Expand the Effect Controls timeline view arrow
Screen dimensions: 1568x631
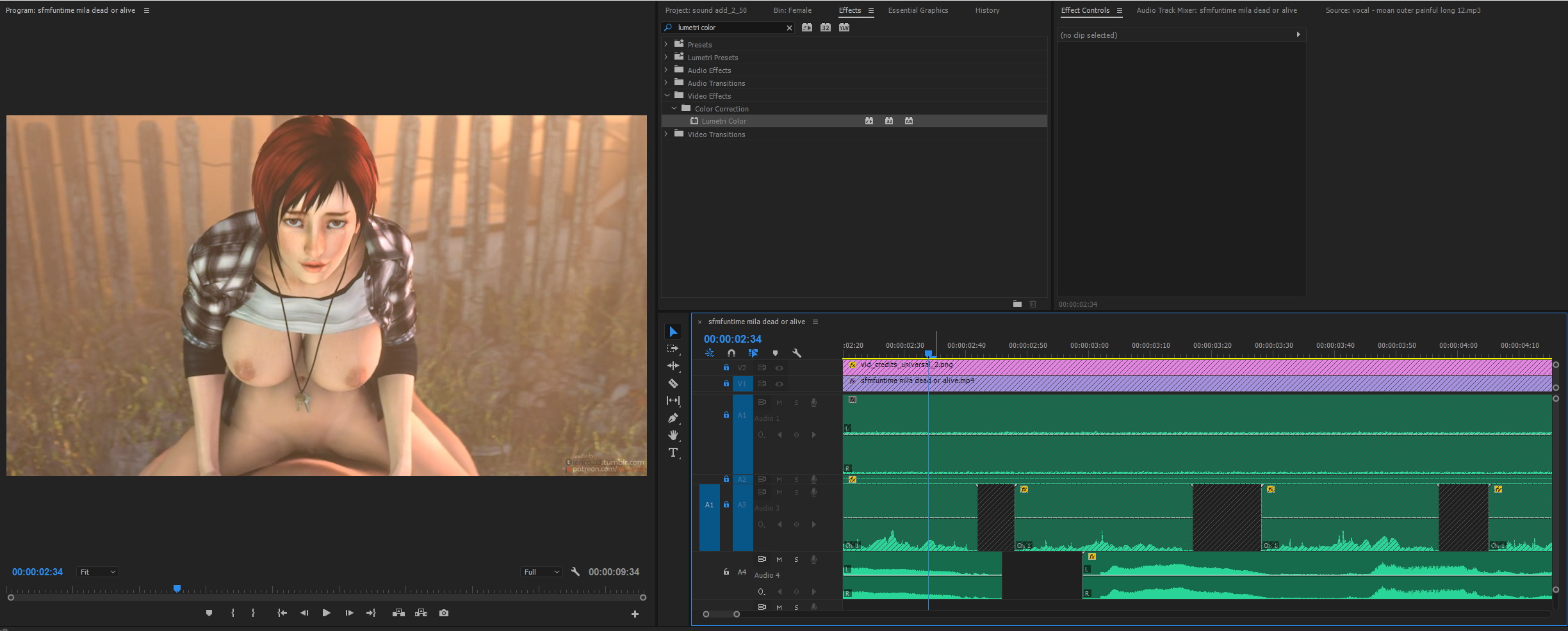pyautogui.click(x=1298, y=35)
